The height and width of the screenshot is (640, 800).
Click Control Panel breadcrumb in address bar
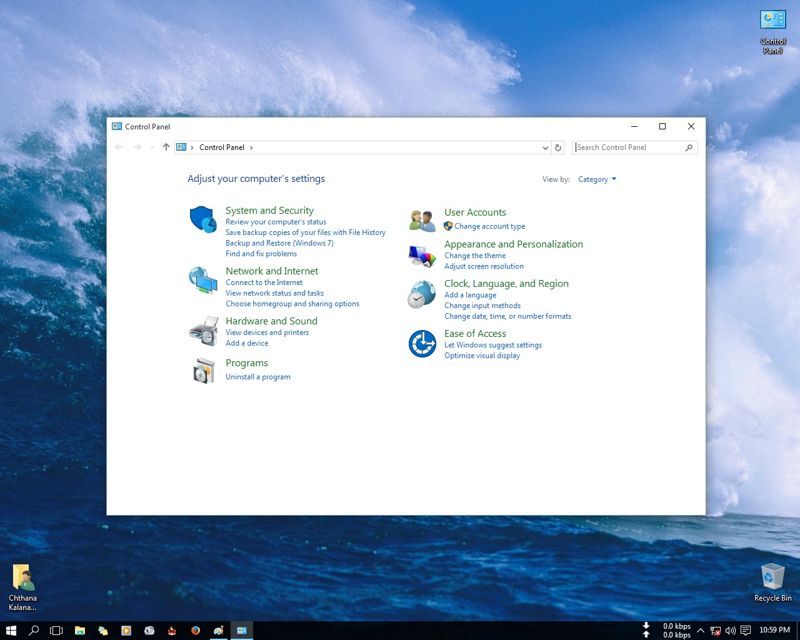tap(221, 147)
